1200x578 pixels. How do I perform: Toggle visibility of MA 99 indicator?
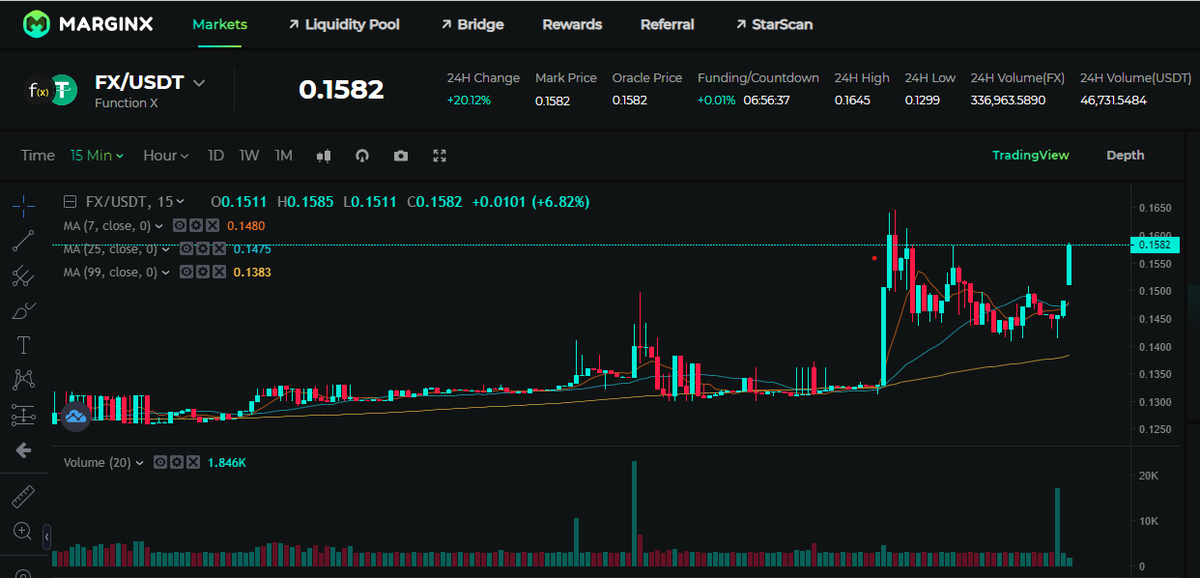[186, 272]
